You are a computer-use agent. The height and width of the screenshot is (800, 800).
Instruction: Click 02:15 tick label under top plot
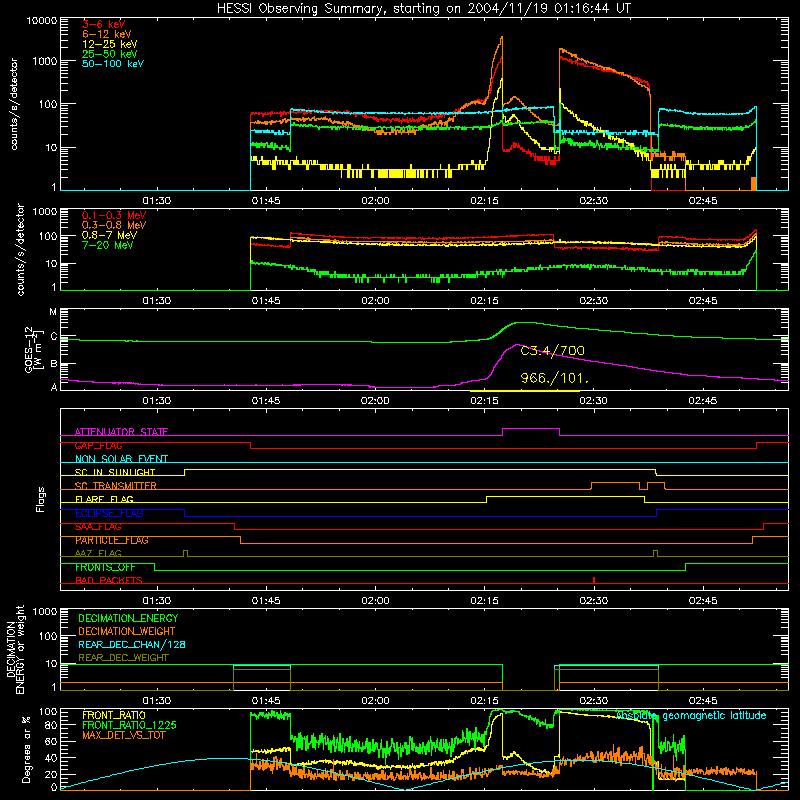point(484,201)
